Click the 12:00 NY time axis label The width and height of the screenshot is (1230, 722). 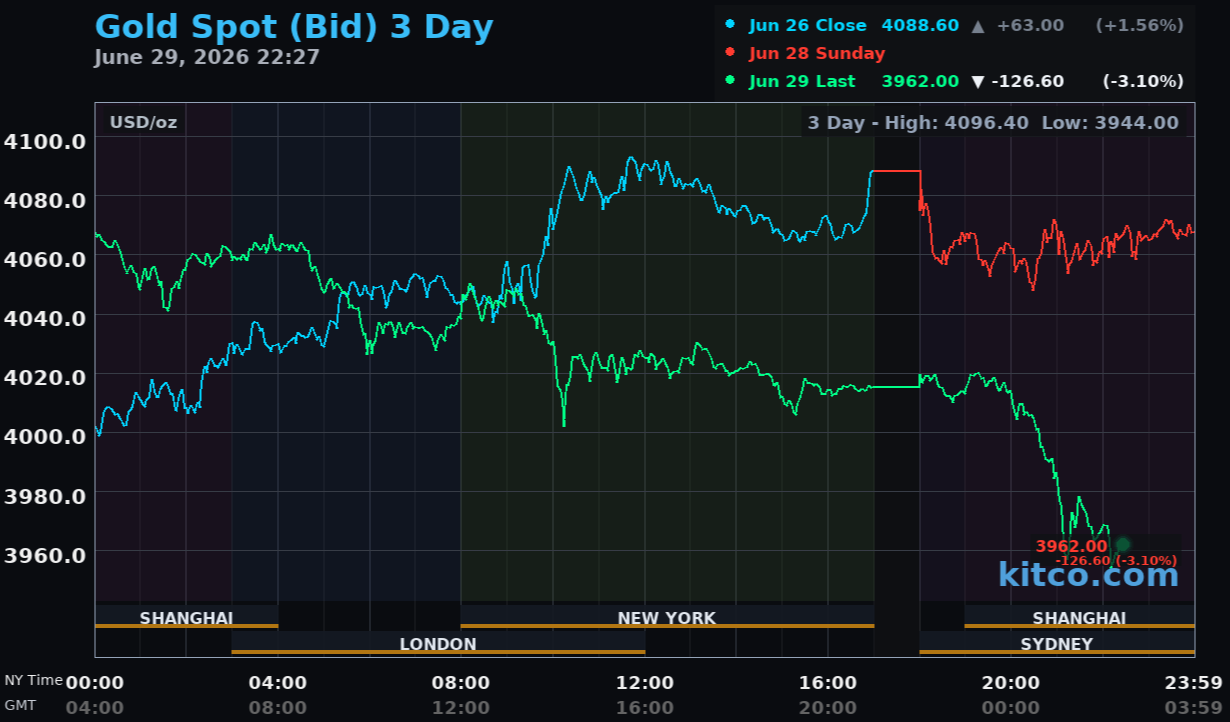coord(644,683)
